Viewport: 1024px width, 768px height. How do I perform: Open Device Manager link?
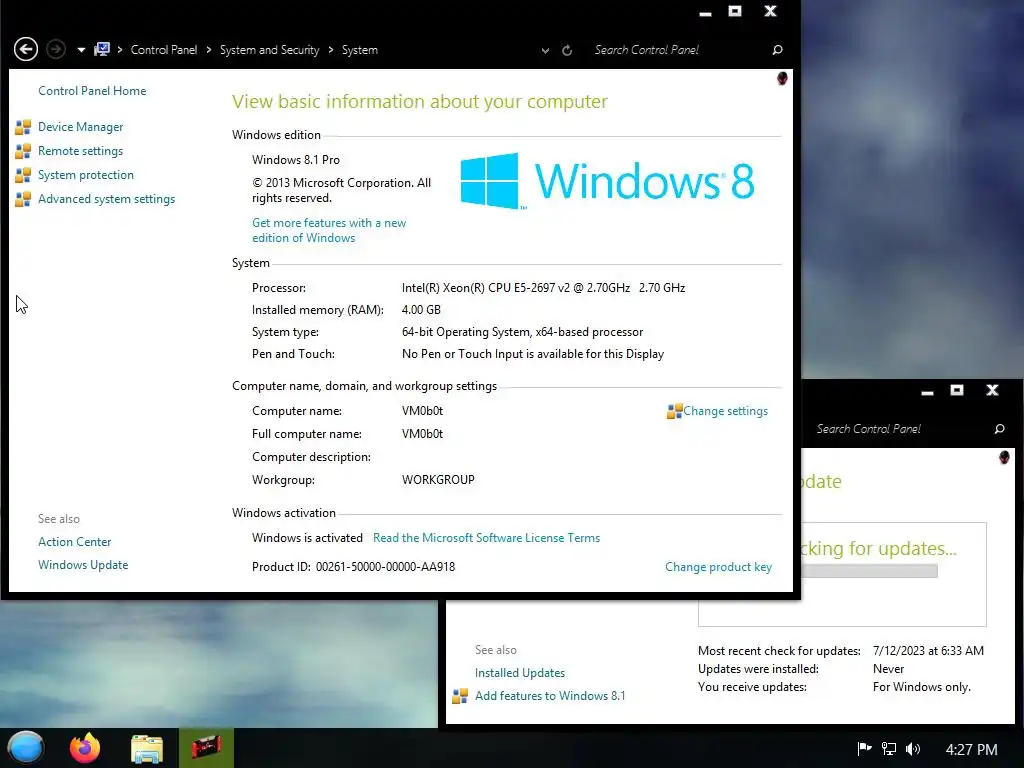[x=80, y=127]
